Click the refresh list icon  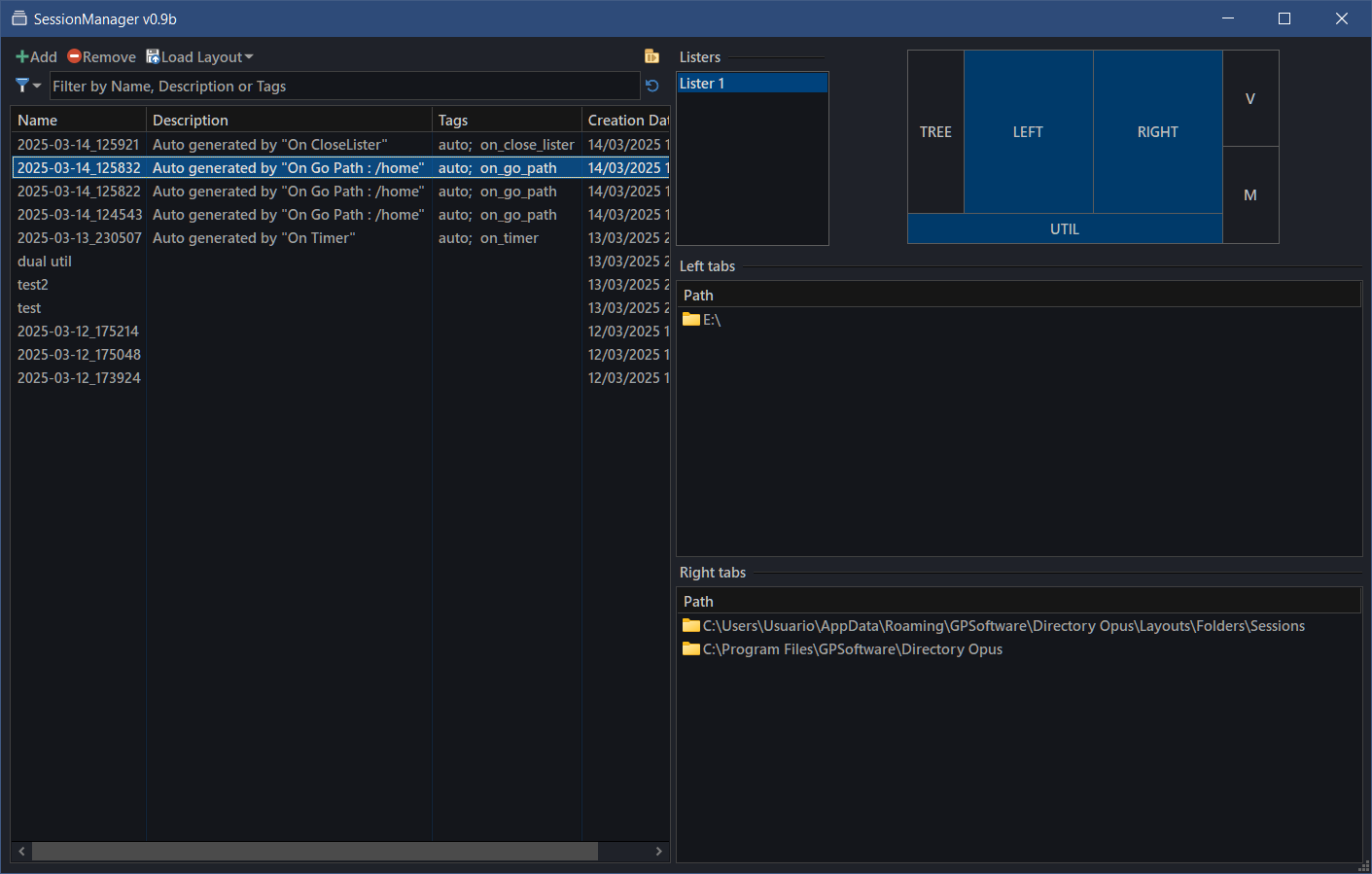pos(652,86)
